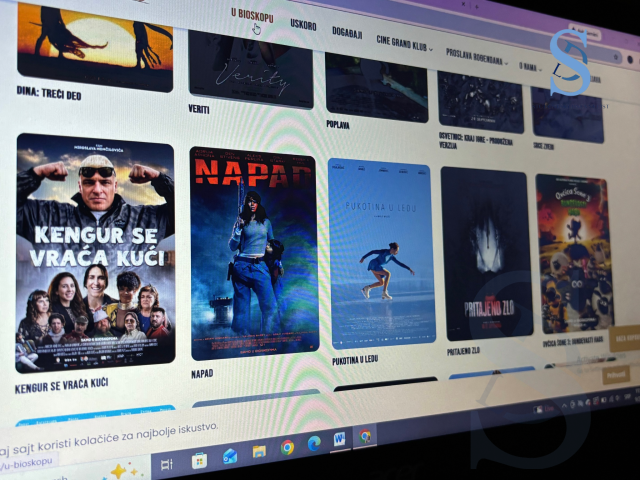The image size is (640, 480).
Task: Launch Microsoft Store from the taskbar
Action: tap(200, 461)
